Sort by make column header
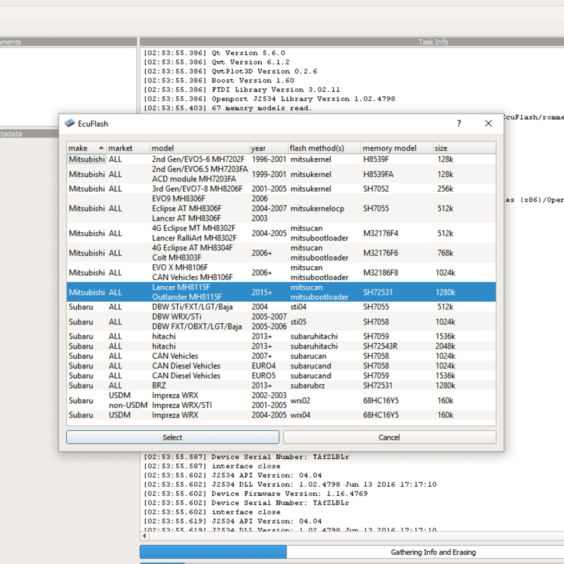This screenshot has height=564, width=564. pos(86,148)
